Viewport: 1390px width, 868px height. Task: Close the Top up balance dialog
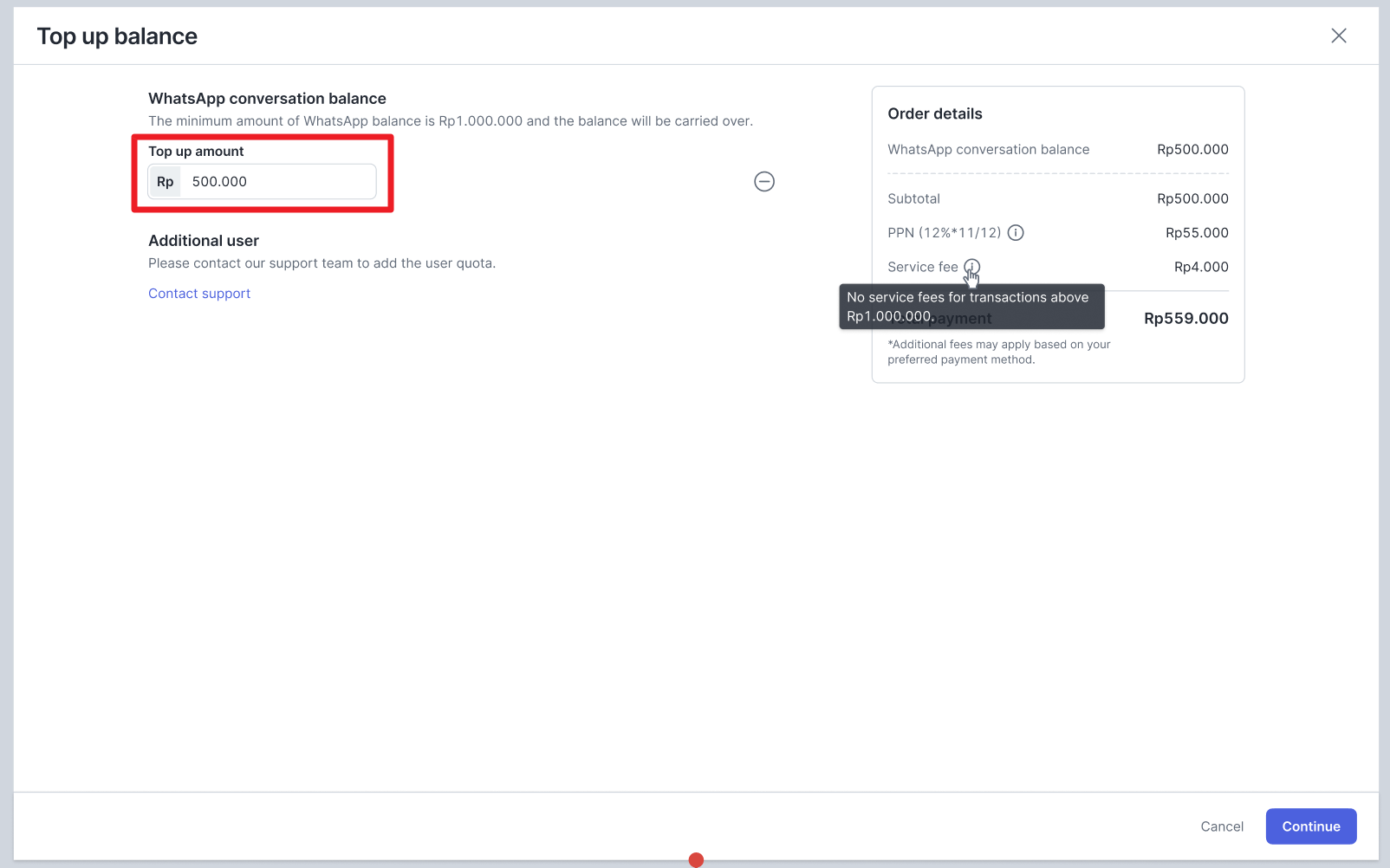pyautogui.click(x=1339, y=36)
